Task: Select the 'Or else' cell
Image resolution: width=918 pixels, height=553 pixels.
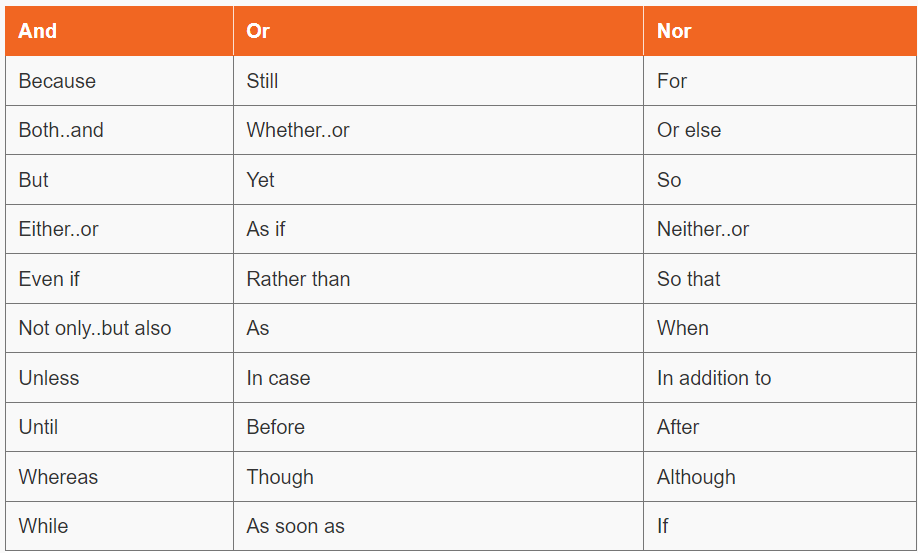Action: pyautogui.click(x=780, y=130)
